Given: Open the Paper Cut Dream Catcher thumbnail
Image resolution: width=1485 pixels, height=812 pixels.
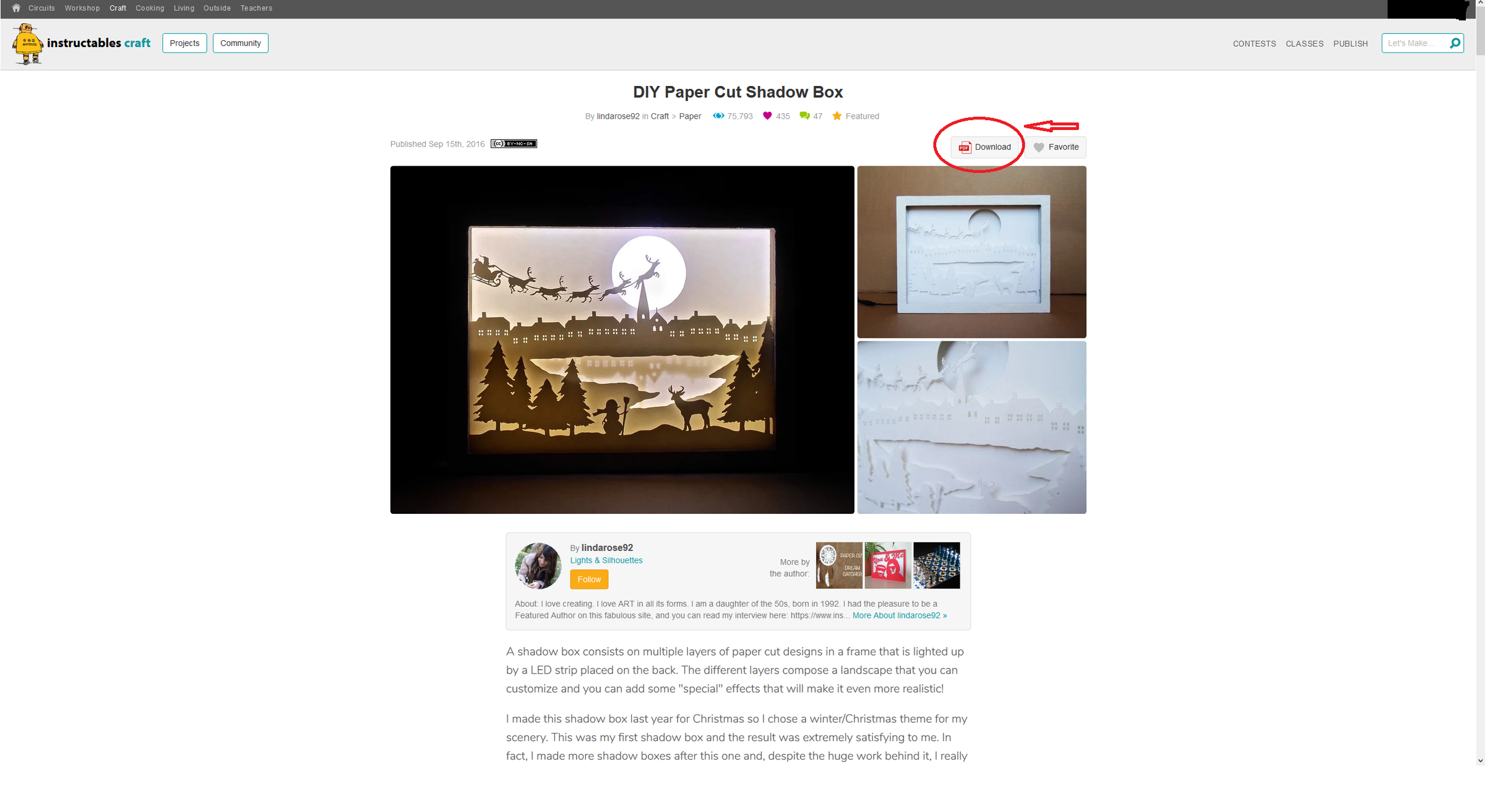Looking at the screenshot, I should (x=839, y=565).
